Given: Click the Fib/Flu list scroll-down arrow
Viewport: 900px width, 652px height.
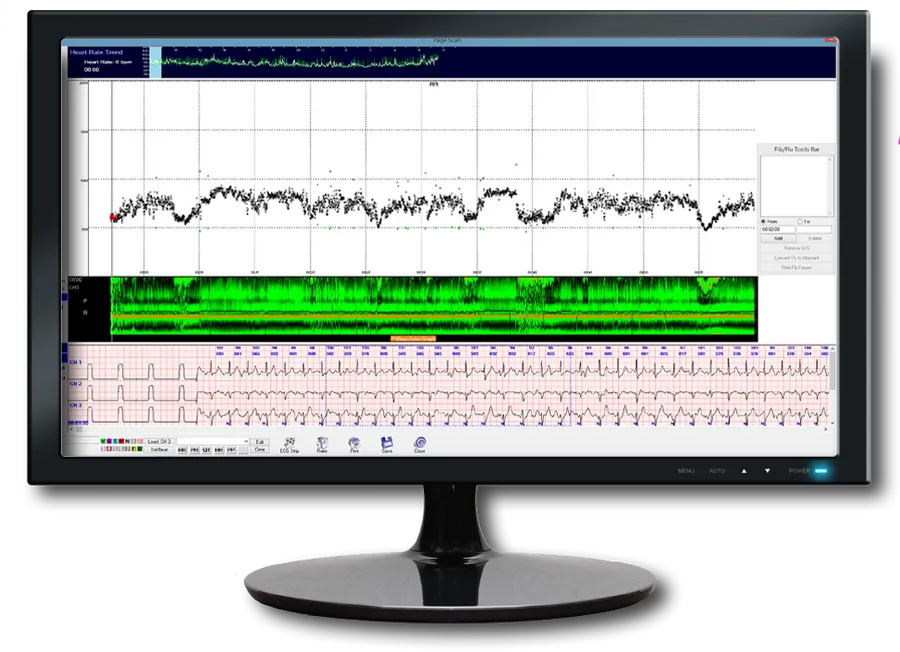Looking at the screenshot, I should [829, 213].
